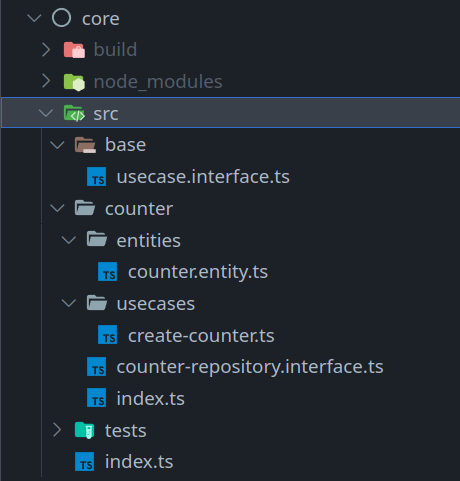Collapse the counter folder chevron
This screenshot has height=481, width=460.
click(x=57, y=208)
